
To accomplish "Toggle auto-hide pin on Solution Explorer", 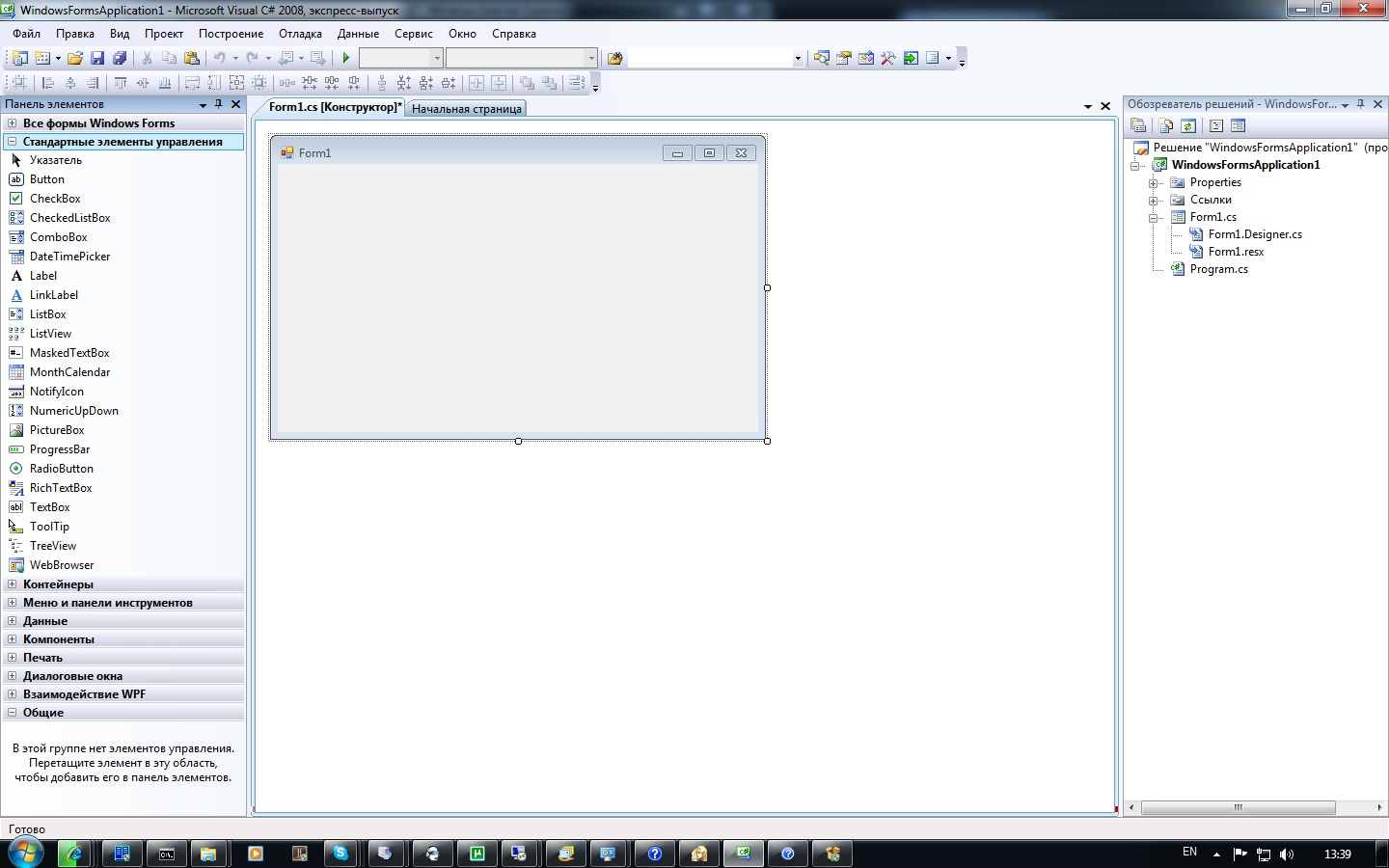I will [x=1361, y=104].
